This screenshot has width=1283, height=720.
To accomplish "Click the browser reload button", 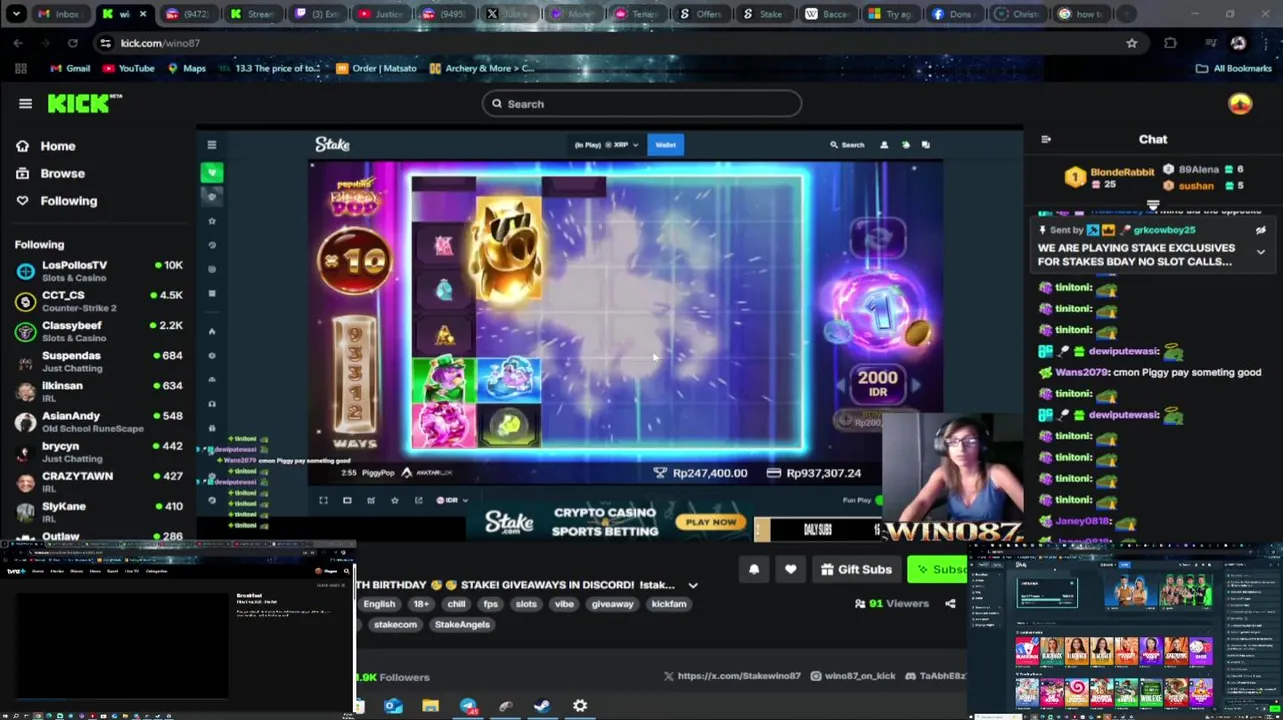I will [72, 43].
